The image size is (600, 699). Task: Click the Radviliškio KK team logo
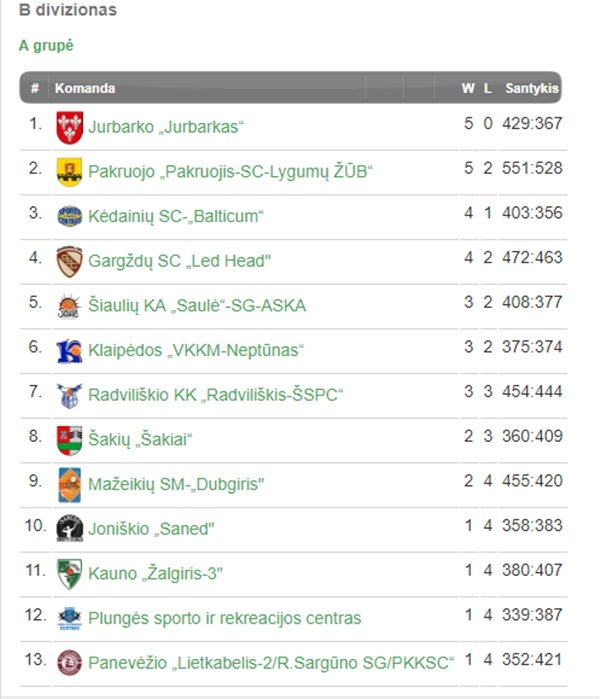tap(69, 395)
